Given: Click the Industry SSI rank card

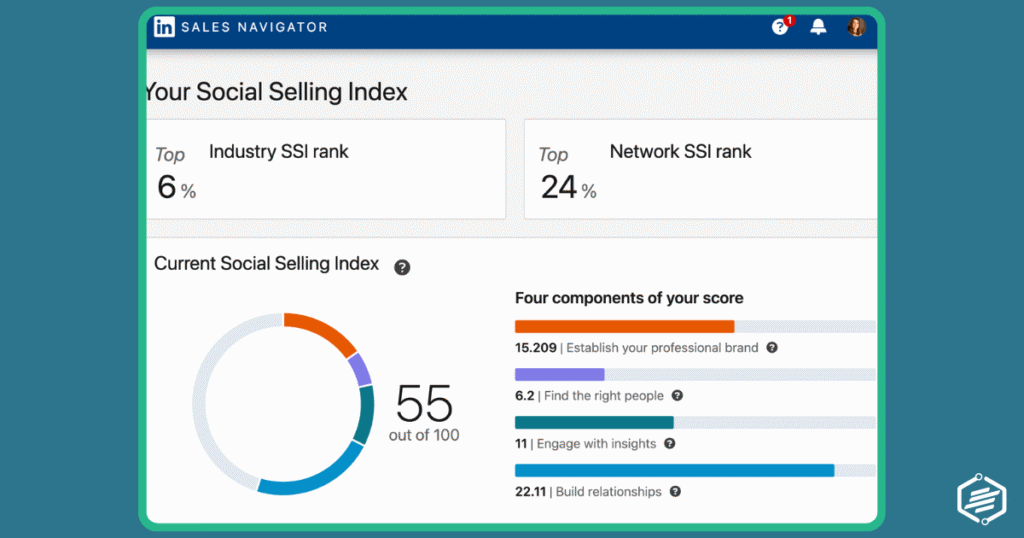Looking at the screenshot, I should coord(326,169).
